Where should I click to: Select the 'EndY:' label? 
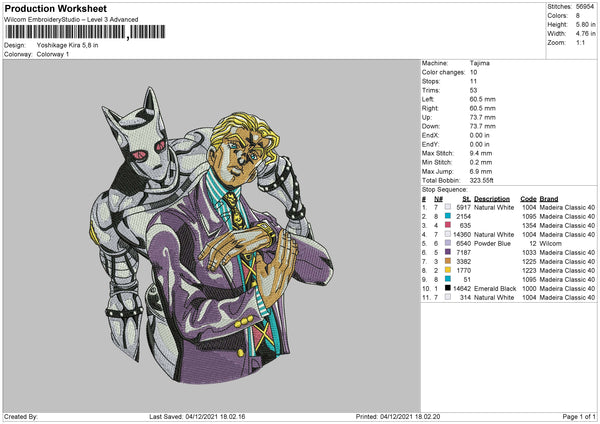coord(431,144)
